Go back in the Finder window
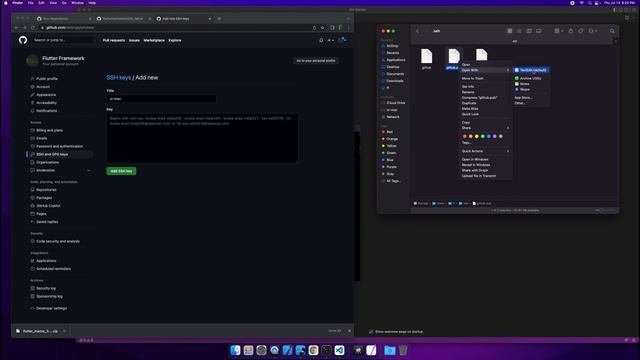Image resolution: width=640 pixels, height=360 pixels. pyautogui.click(x=417, y=31)
